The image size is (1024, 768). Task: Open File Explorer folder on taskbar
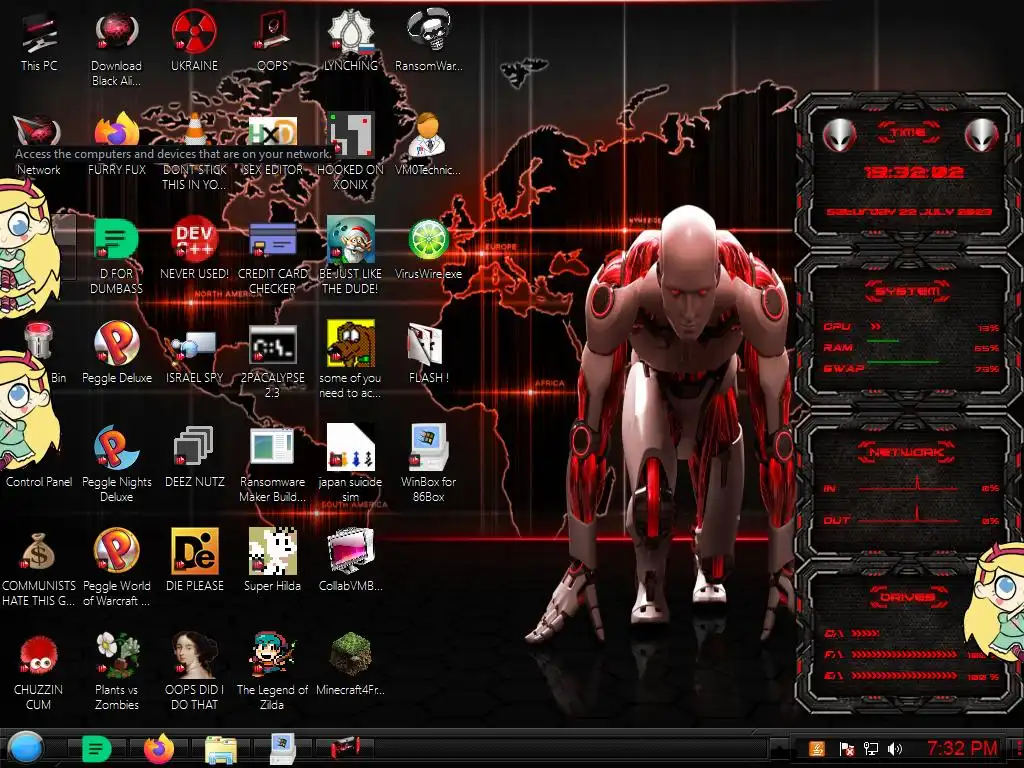(221, 750)
